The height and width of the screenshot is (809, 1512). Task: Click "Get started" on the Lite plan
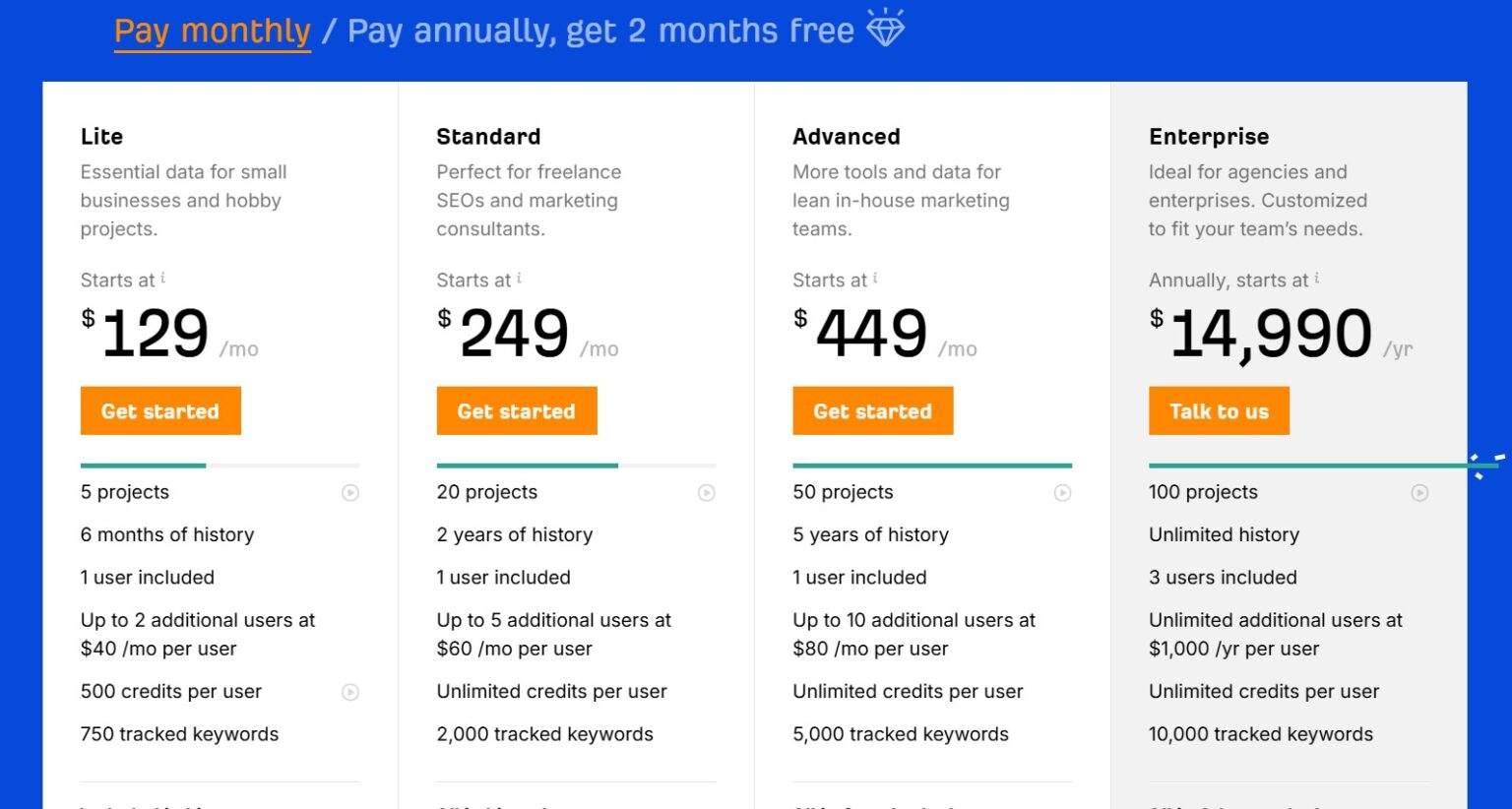160,410
